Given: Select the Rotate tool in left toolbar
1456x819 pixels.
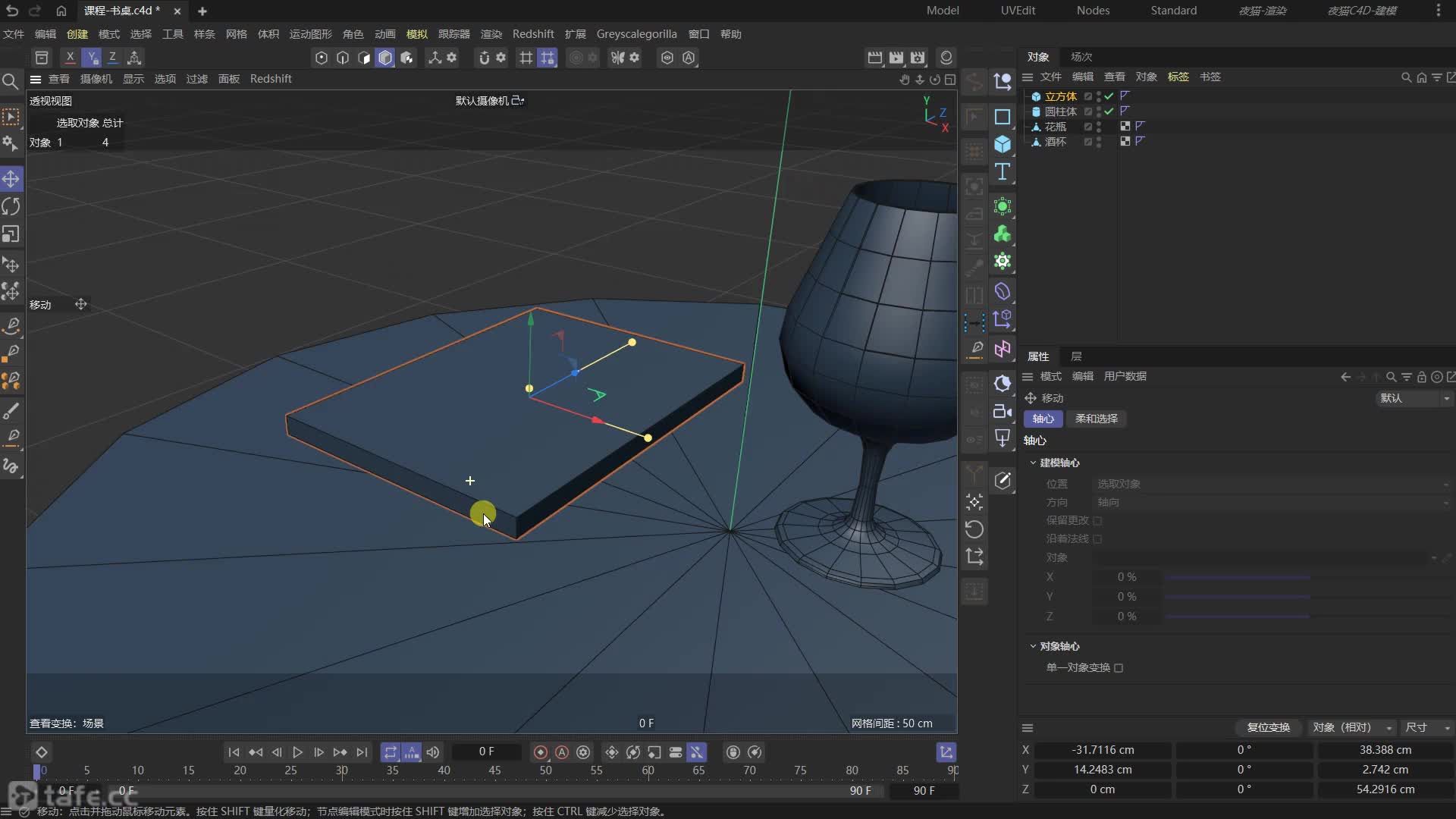Looking at the screenshot, I should [x=11, y=206].
